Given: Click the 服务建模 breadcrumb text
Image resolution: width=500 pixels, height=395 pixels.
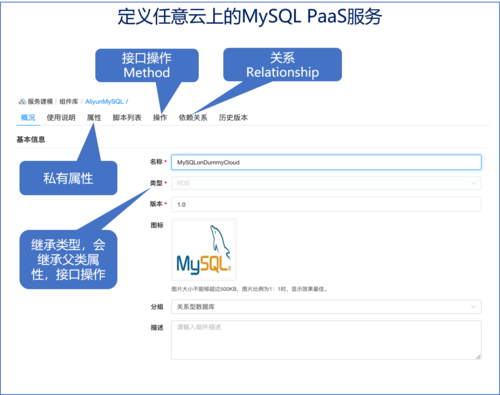Looking at the screenshot, I should pos(40,101).
